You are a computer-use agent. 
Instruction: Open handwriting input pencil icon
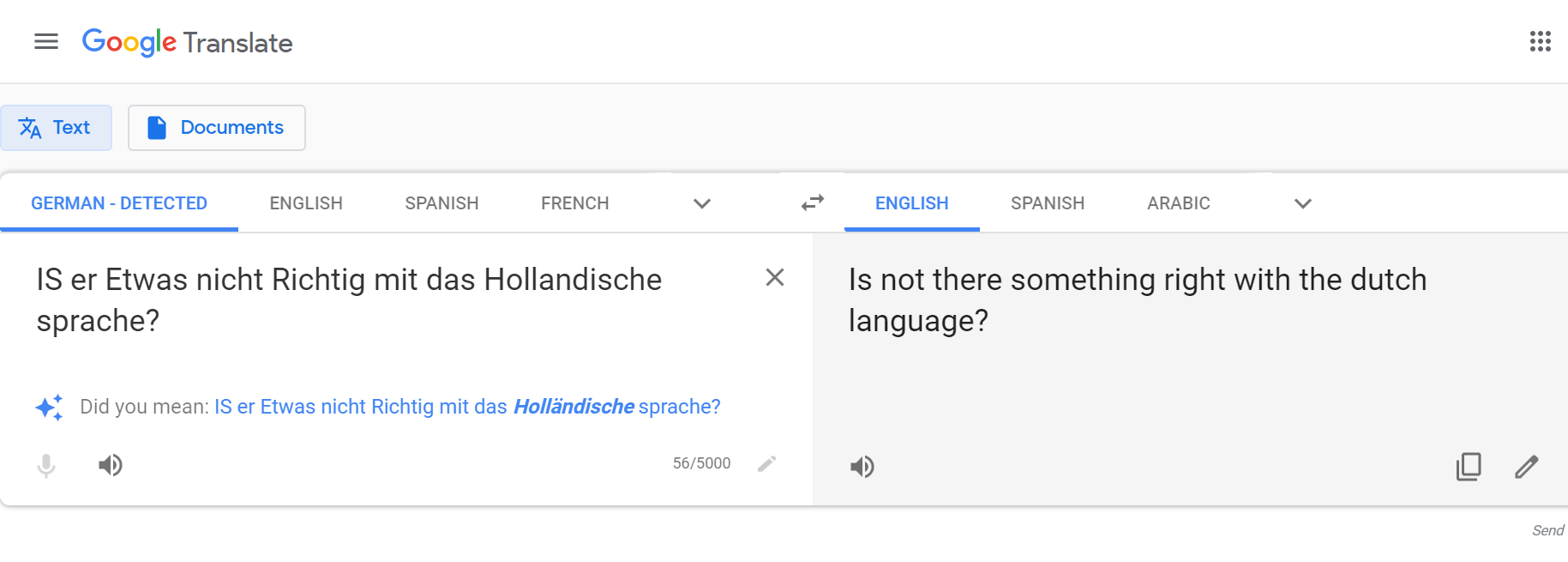pos(767,463)
